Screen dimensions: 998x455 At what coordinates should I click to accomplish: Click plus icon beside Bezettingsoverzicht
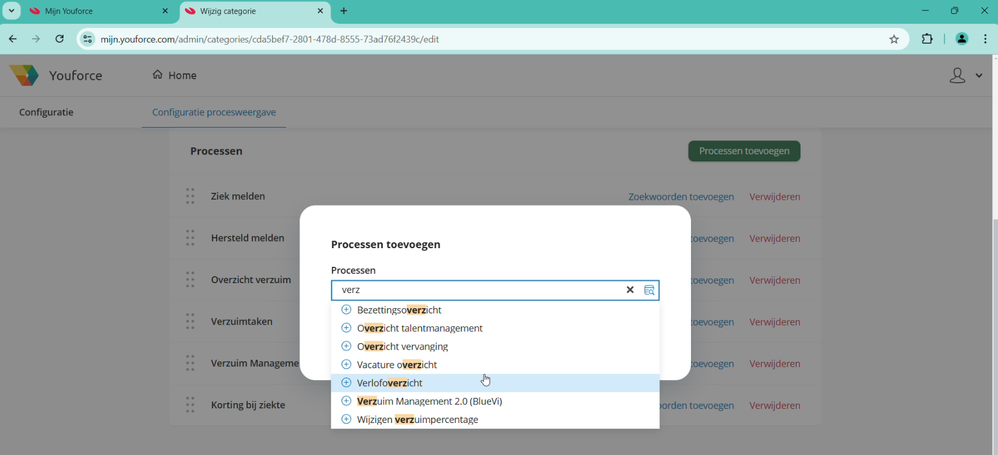coord(346,310)
